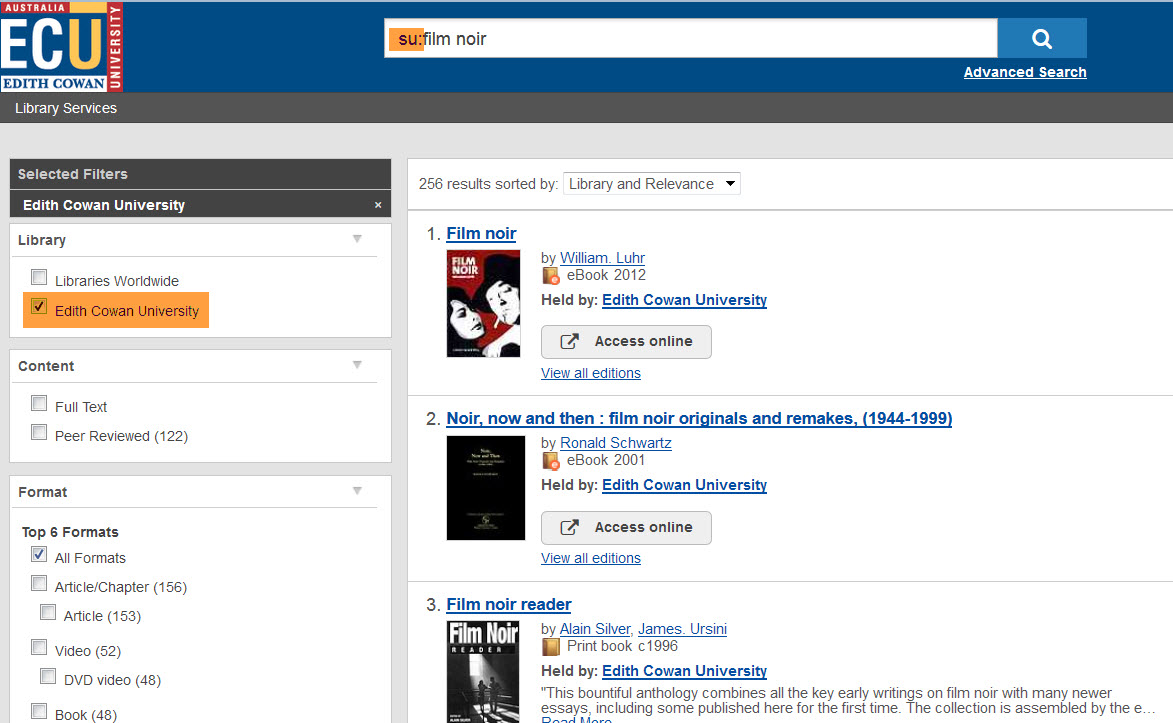The width and height of the screenshot is (1173, 723).
Task: Click the 256 results sorted by text
Action: click(x=489, y=184)
